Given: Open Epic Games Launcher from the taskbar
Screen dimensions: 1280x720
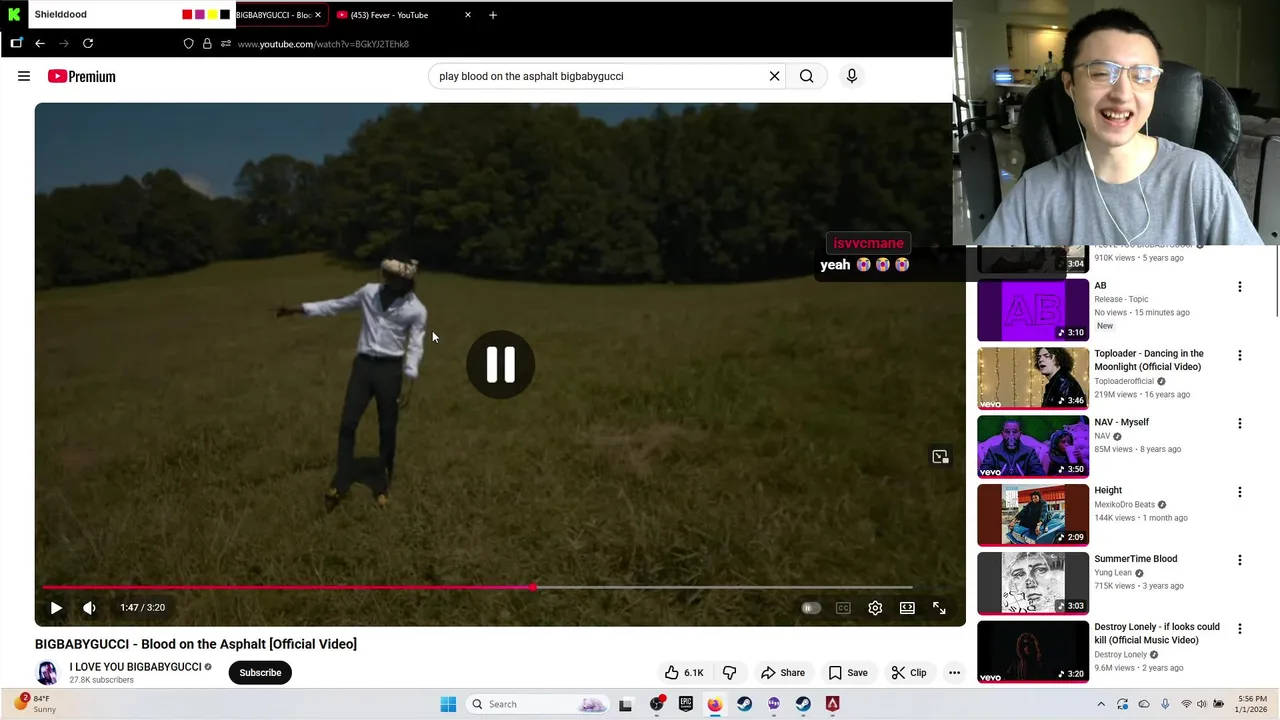Looking at the screenshot, I should click(686, 704).
